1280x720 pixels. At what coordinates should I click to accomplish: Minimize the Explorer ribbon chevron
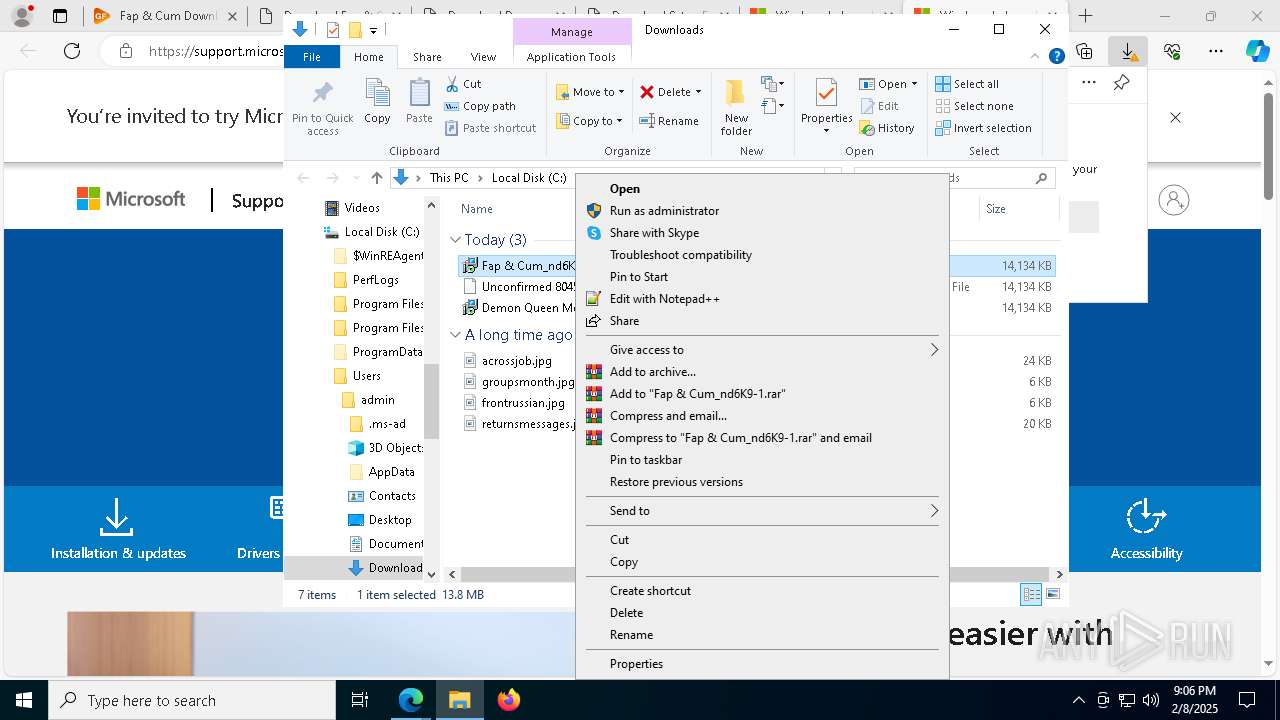point(1035,57)
